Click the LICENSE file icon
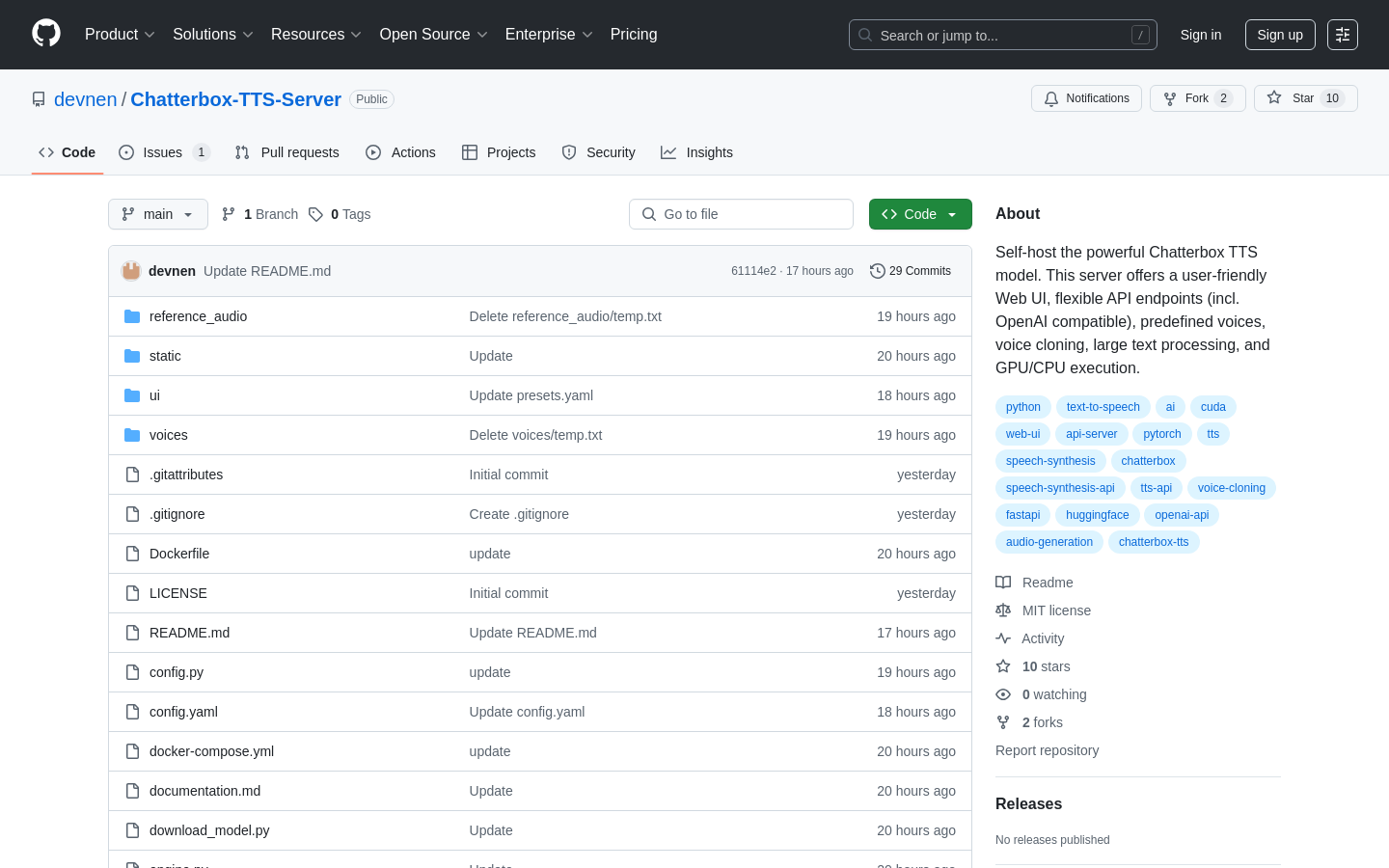The image size is (1389, 868). pos(132,593)
